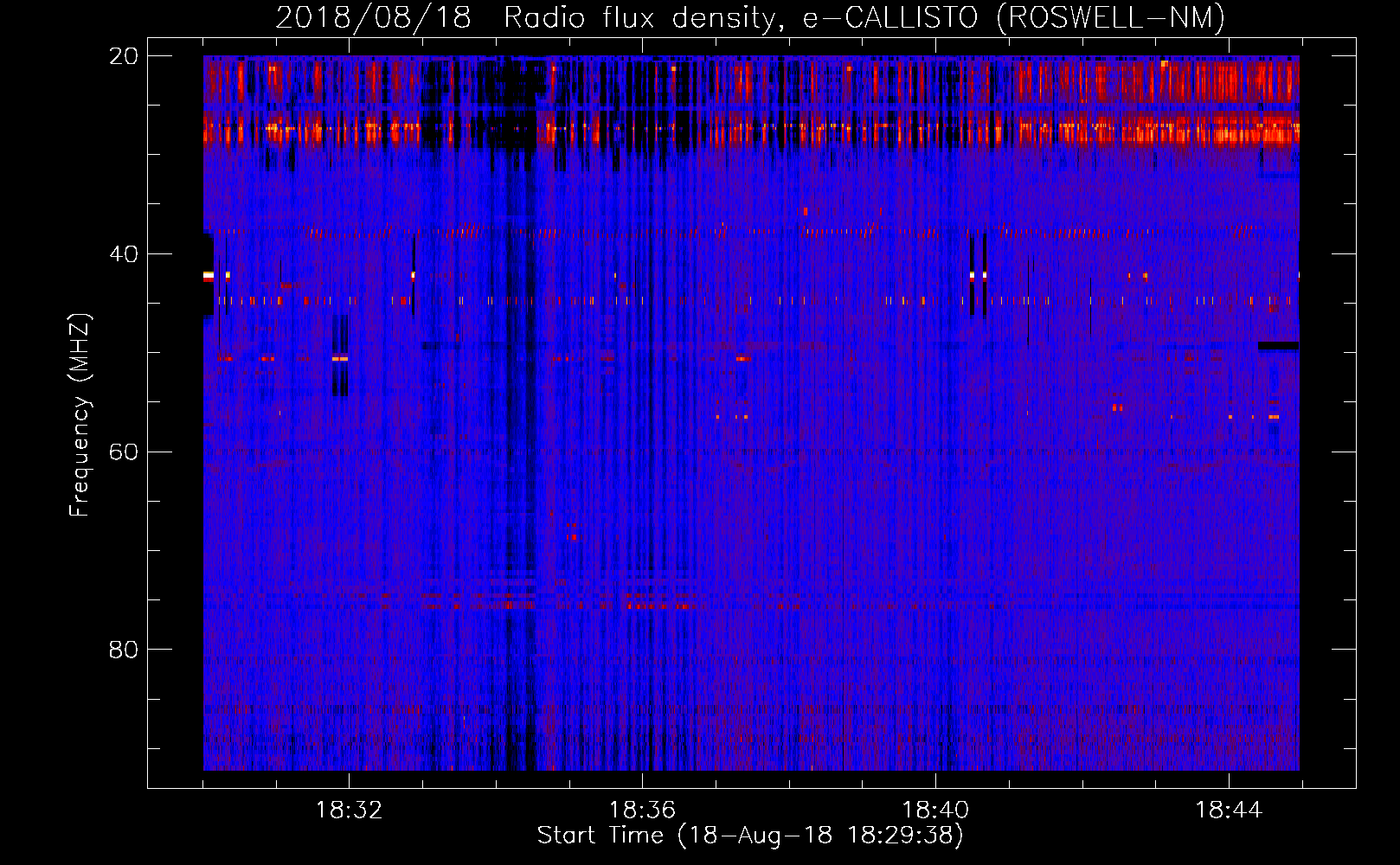Click the 80 frequency tick label

[x=124, y=650]
